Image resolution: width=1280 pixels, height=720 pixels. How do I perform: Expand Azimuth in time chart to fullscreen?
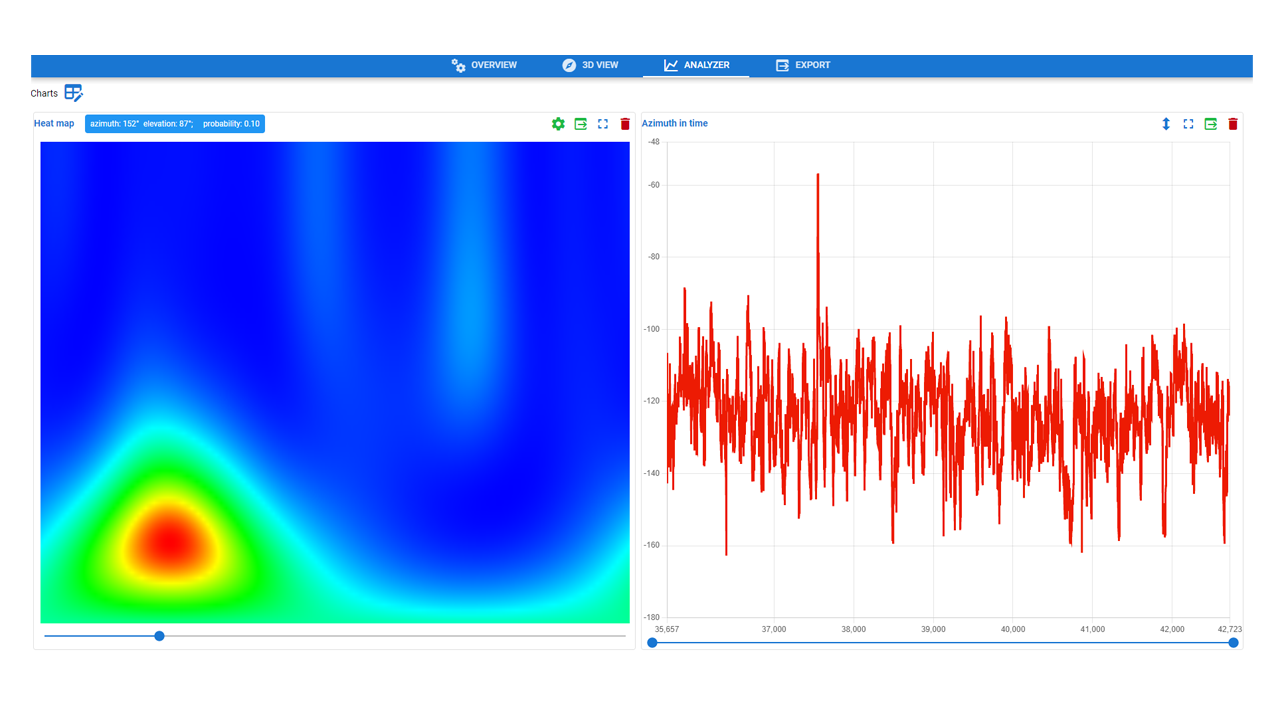(1188, 124)
